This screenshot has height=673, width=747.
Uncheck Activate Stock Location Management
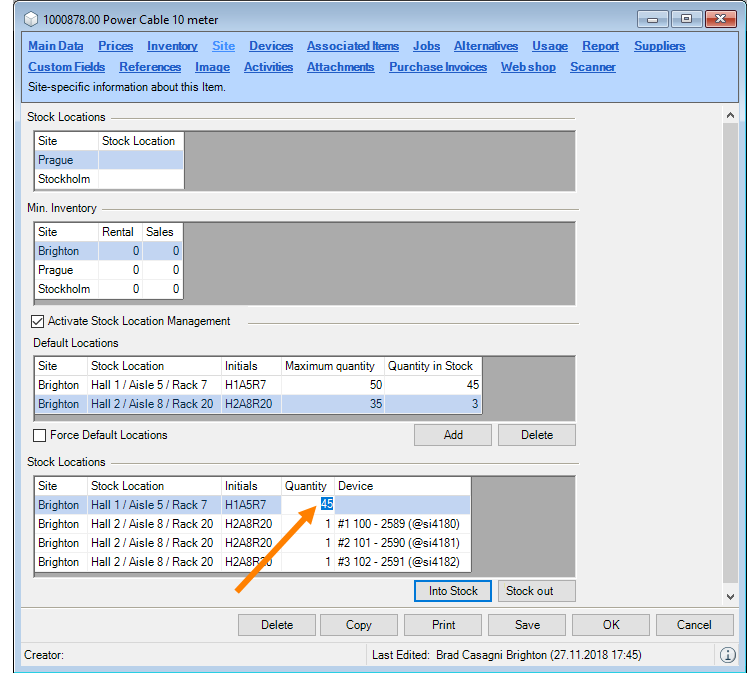[39, 322]
